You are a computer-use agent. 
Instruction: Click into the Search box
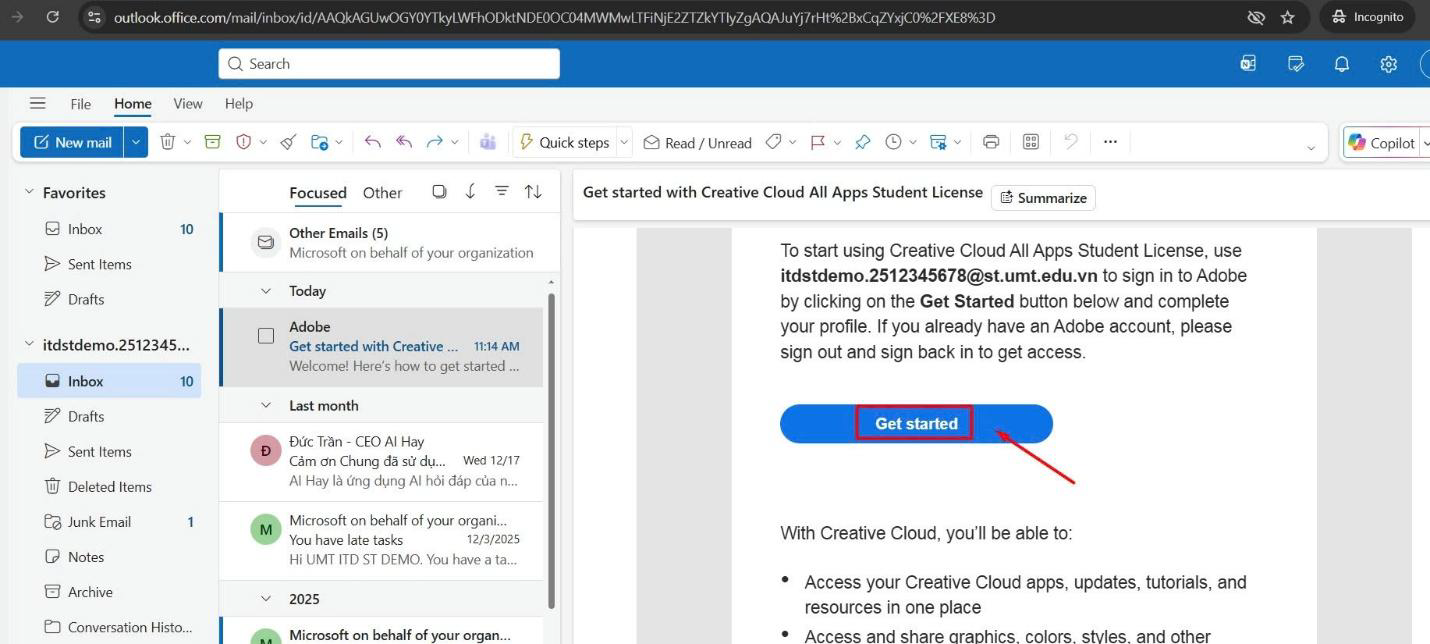click(x=390, y=64)
